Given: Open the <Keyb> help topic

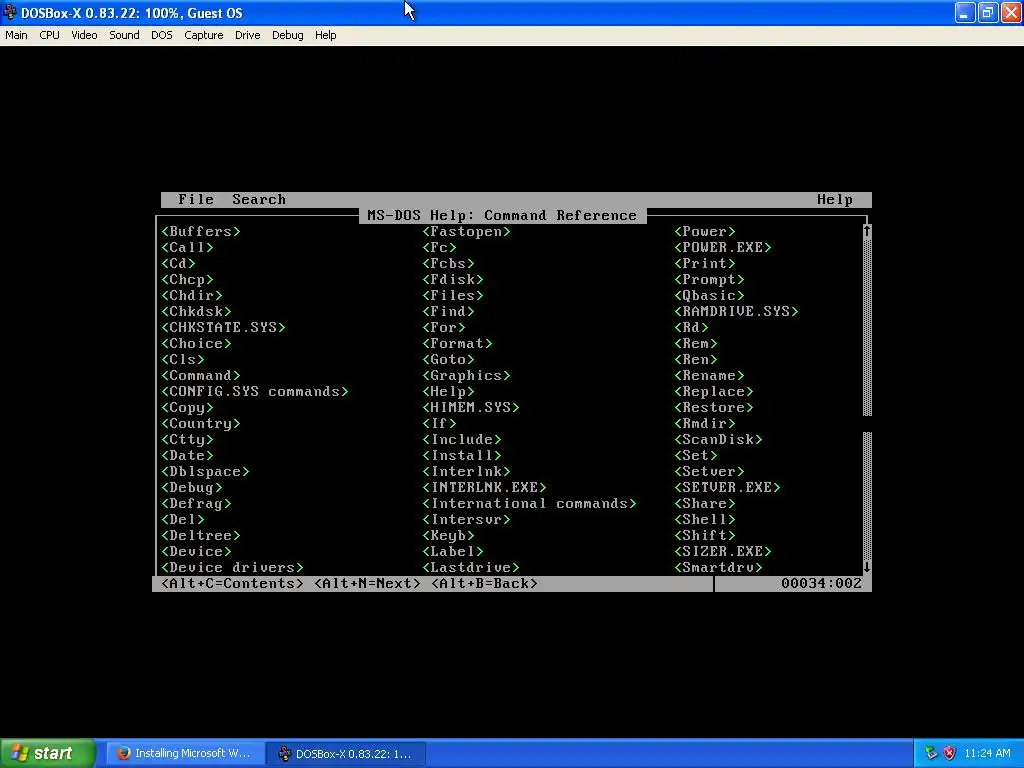Looking at the screenshot, I should pos(448,536).
